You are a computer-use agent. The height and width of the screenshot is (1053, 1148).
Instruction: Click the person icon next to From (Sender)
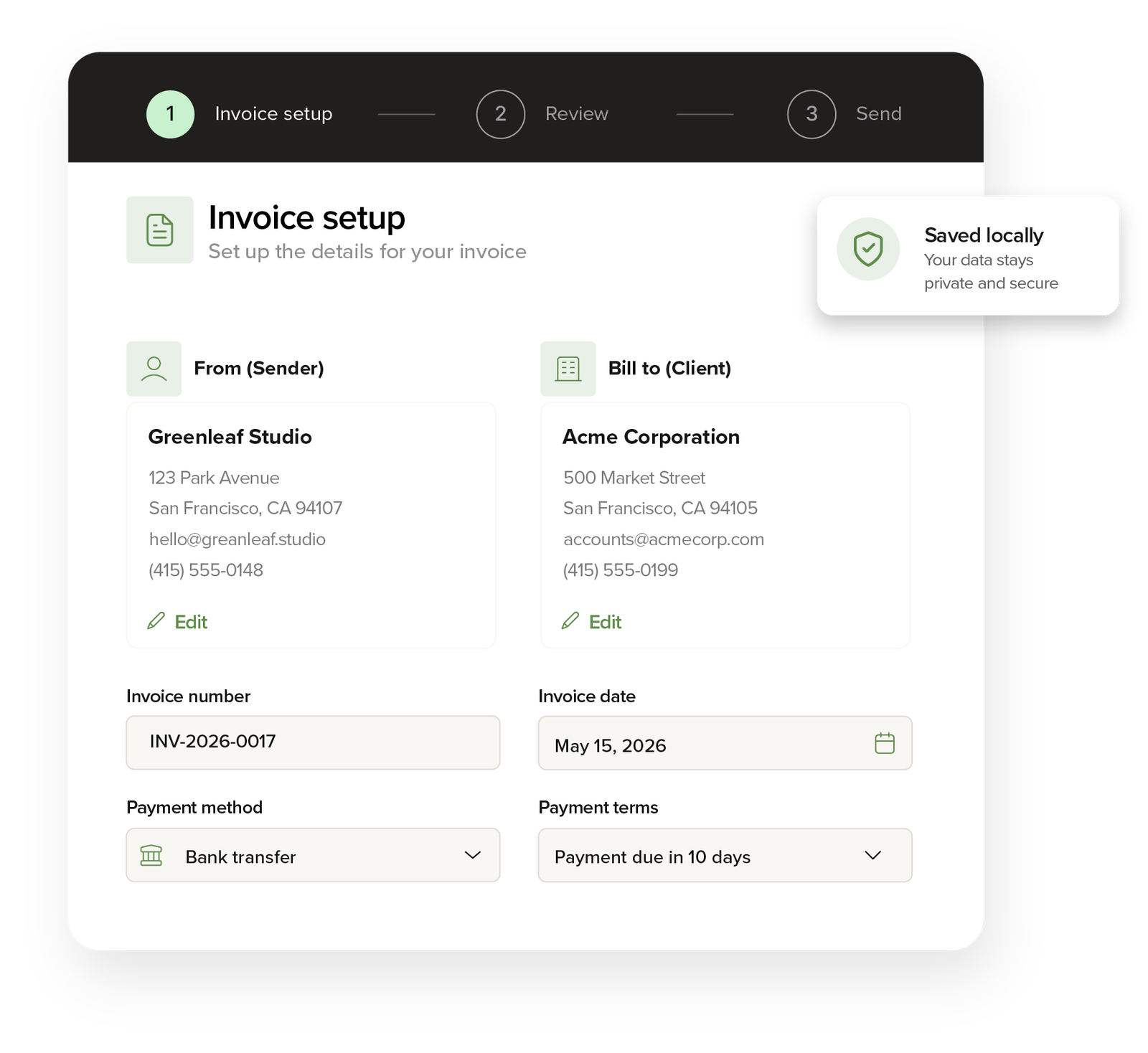[154, 369]
